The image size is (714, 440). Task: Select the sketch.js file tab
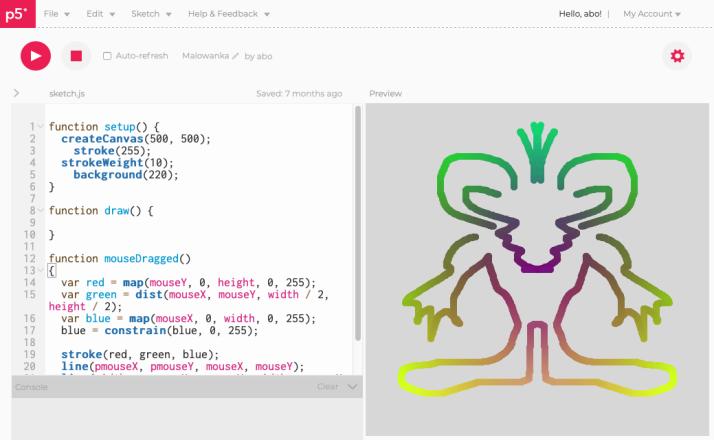point(67,93)
